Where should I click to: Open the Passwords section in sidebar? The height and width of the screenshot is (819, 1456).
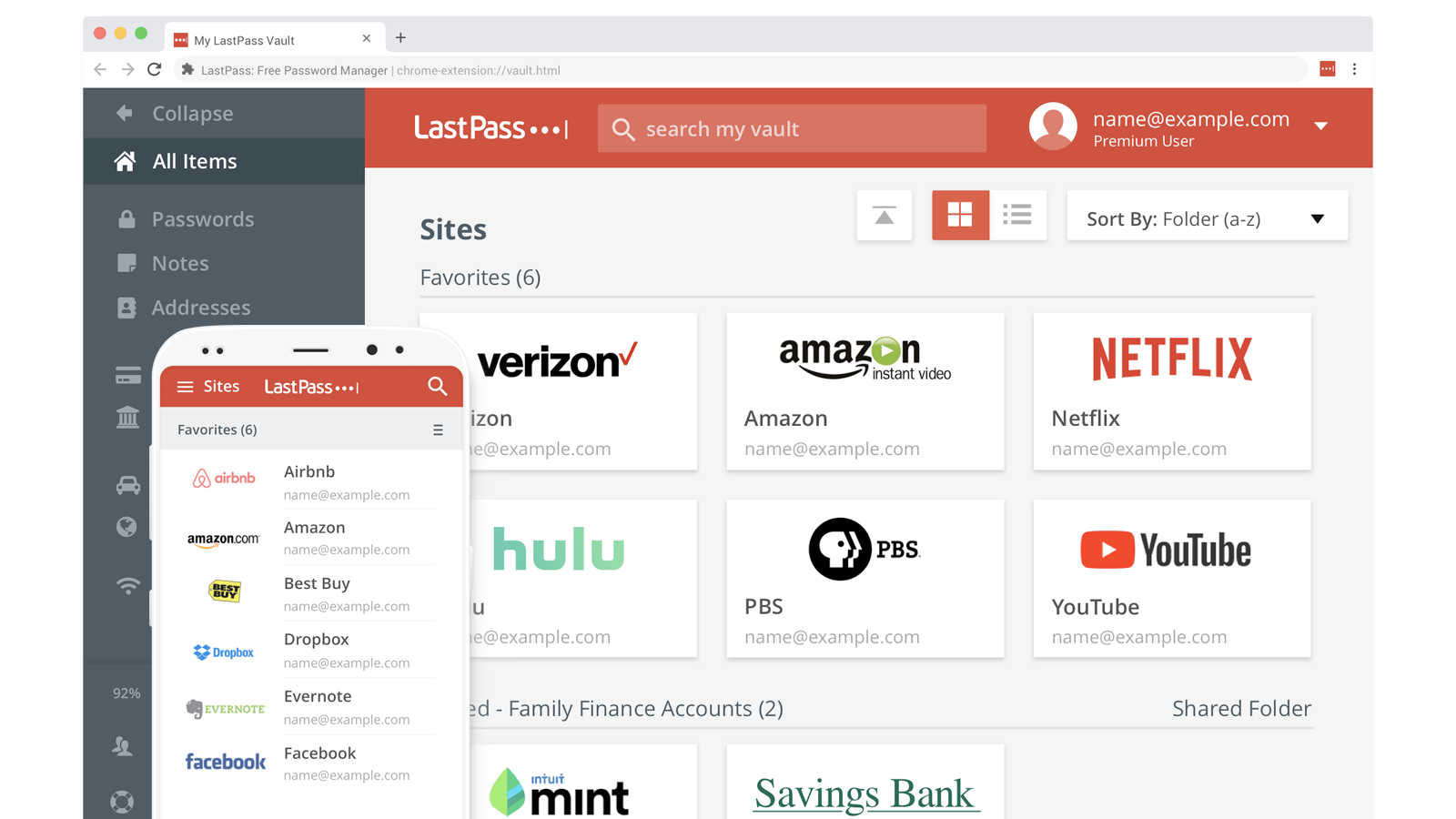pos(202,218)
